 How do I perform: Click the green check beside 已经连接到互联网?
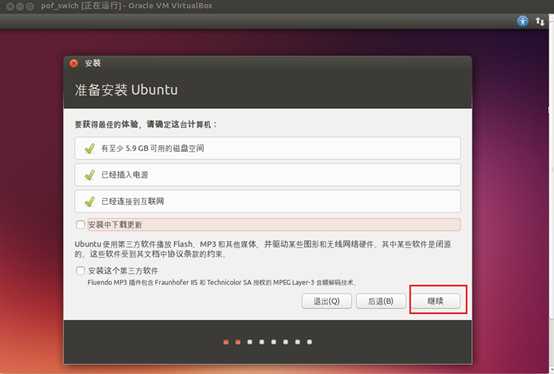pyautogui.click(x=90, y=201)
